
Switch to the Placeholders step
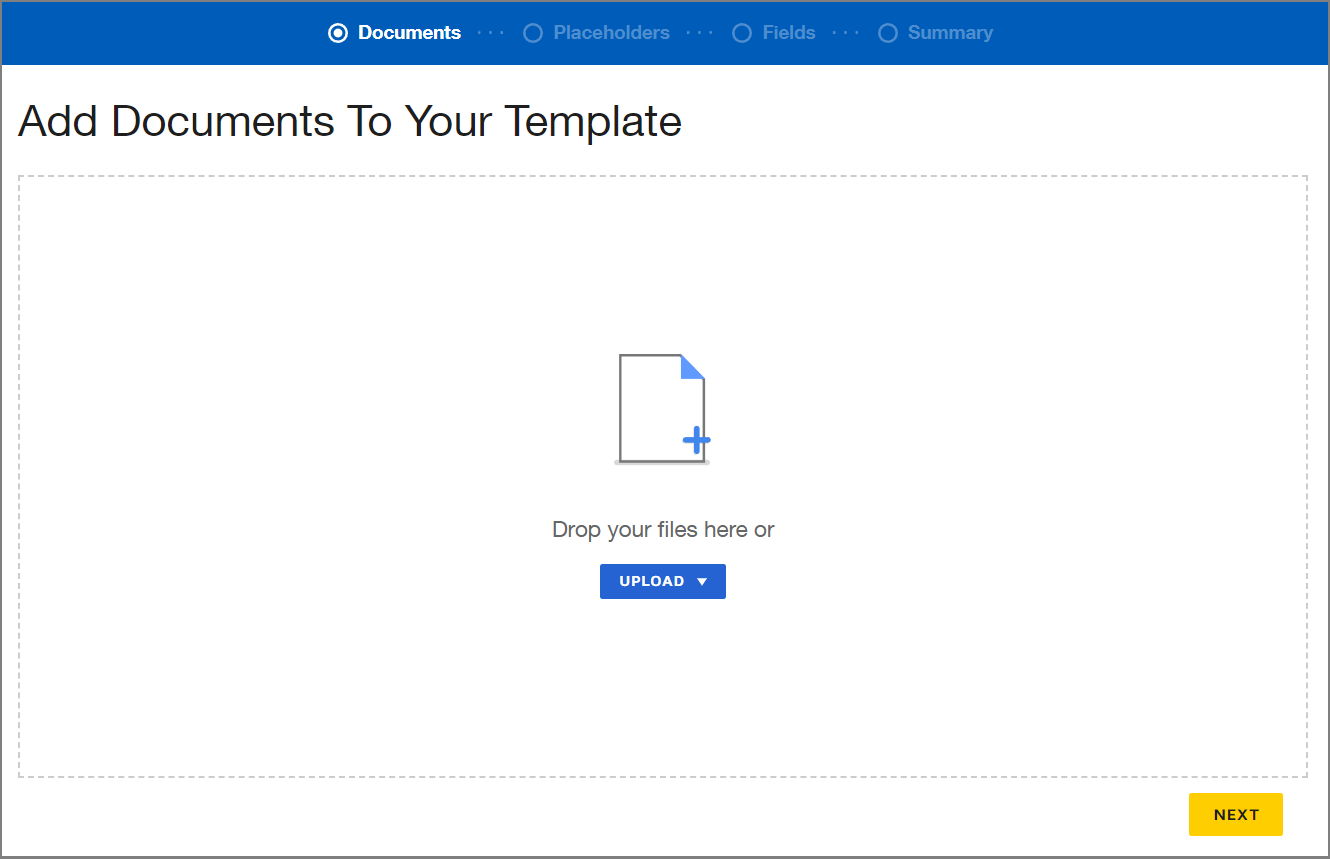611,32
